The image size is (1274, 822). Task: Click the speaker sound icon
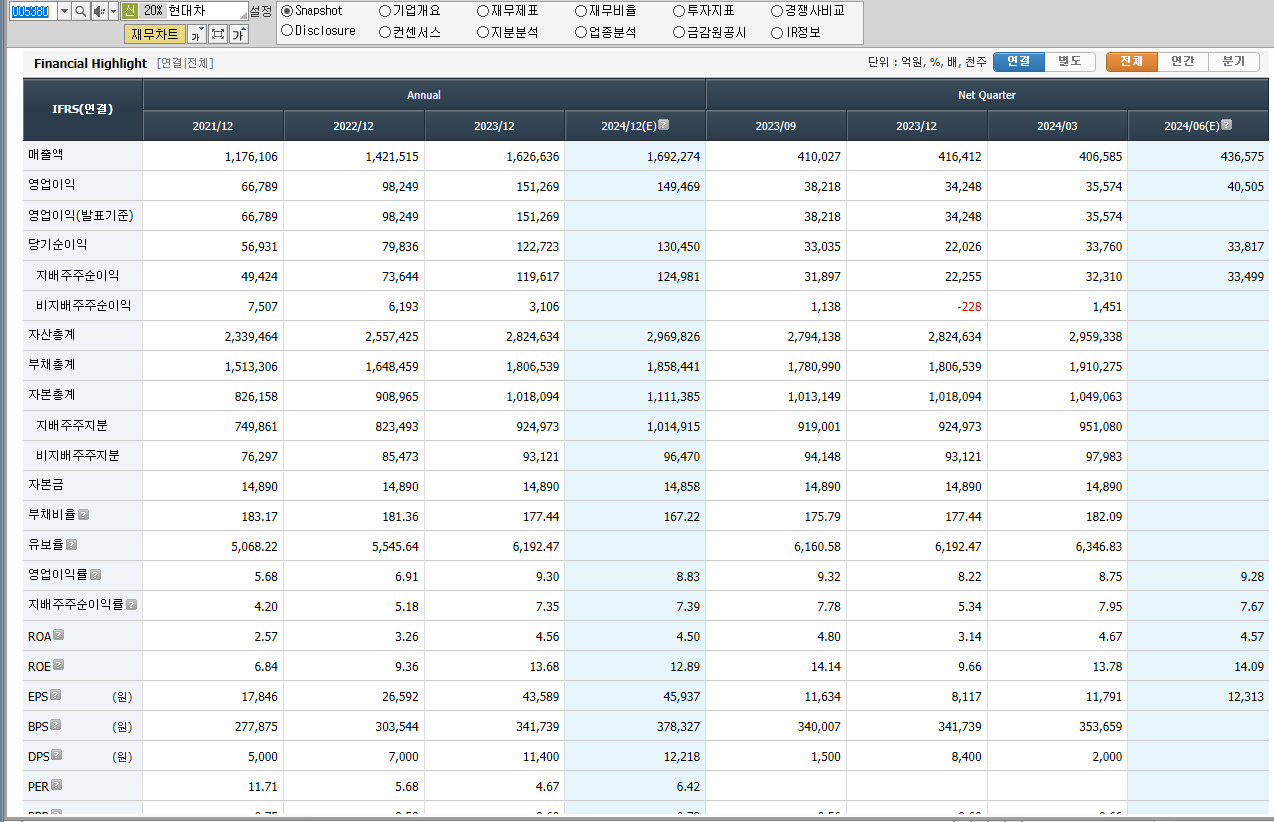point(98,11)
